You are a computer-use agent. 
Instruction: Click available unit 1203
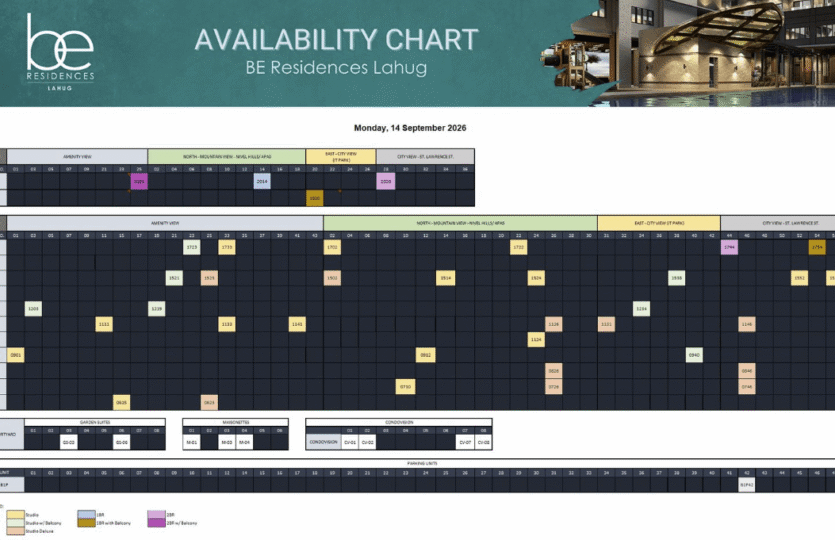(34, 309)
